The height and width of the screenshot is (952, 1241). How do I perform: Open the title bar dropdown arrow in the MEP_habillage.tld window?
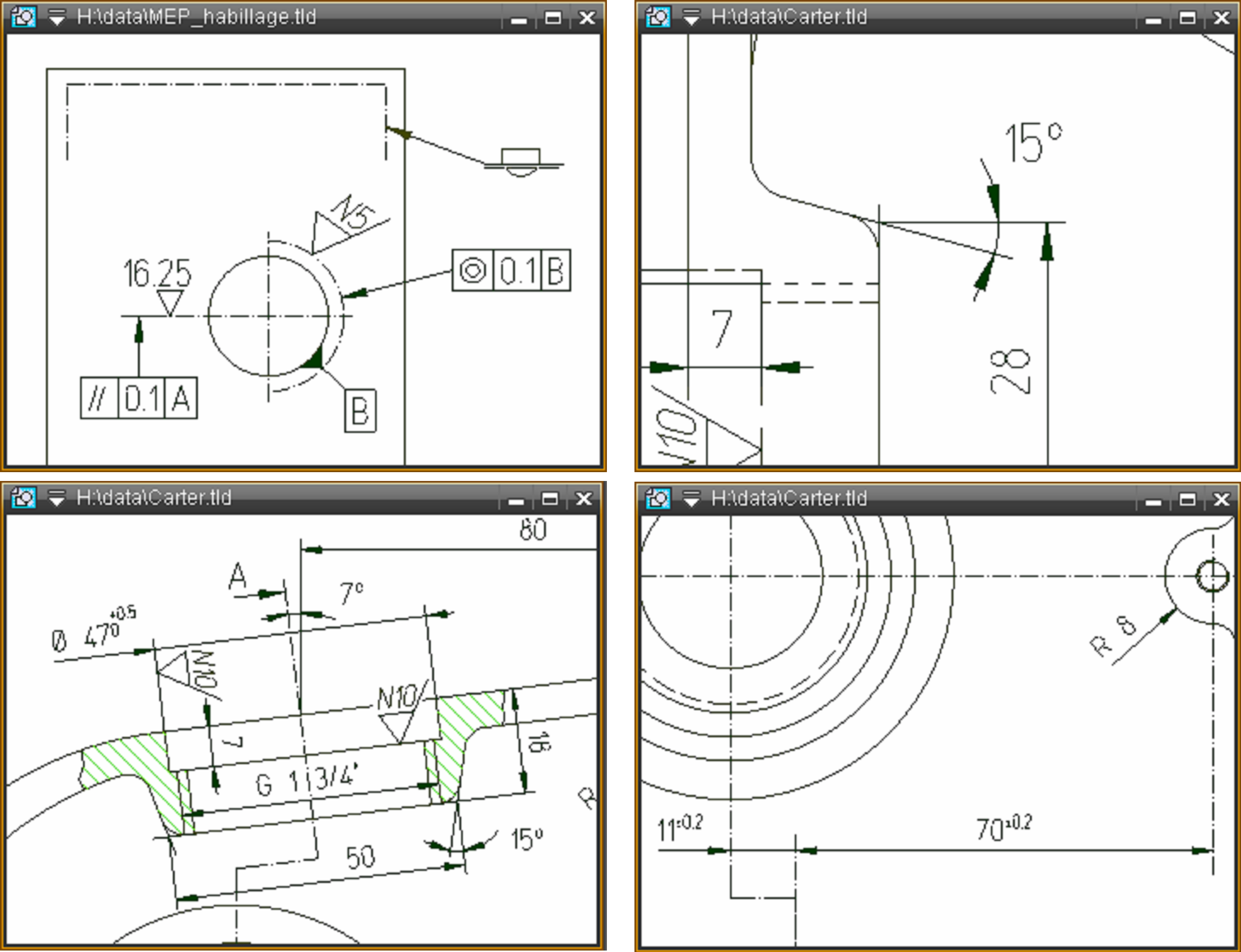57,18
